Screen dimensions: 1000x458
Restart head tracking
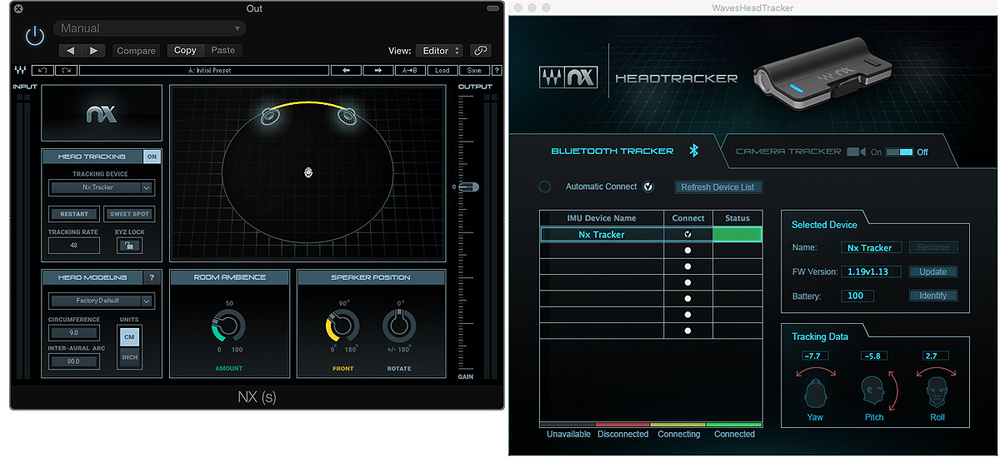tap(74, 214)
